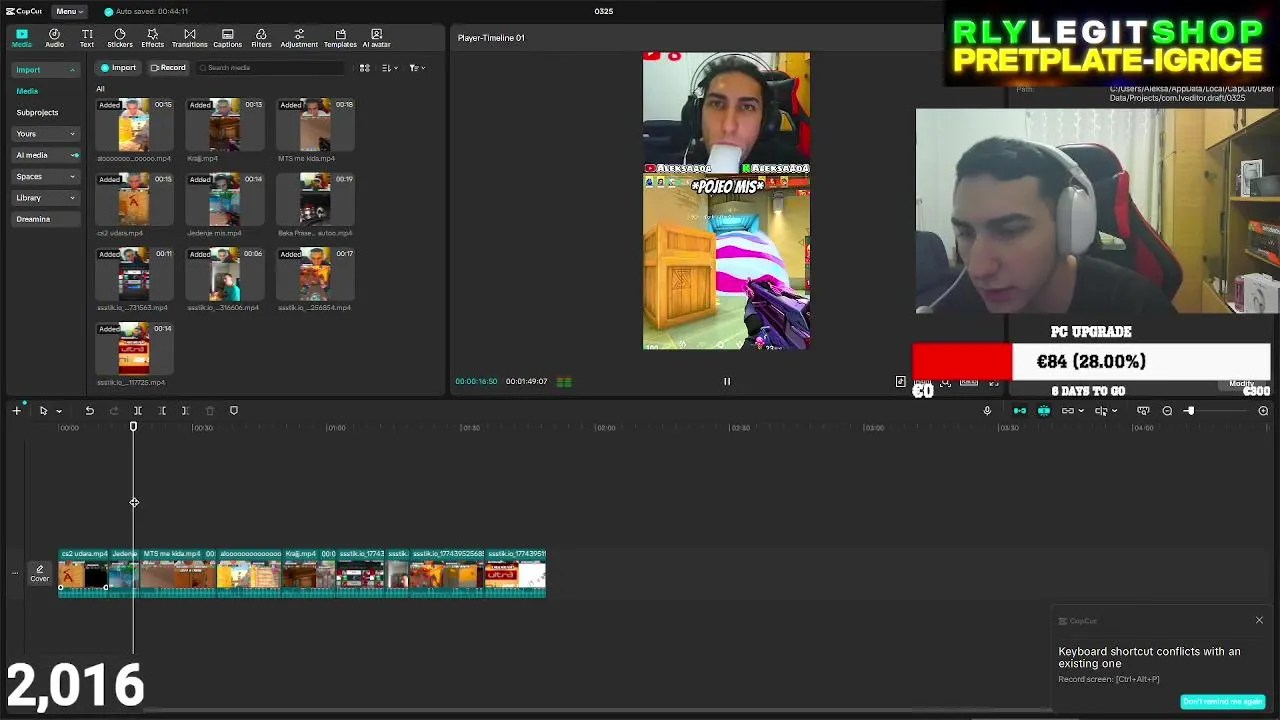Expand the Yours section
1280x720 pixels.
pos(45,134)
